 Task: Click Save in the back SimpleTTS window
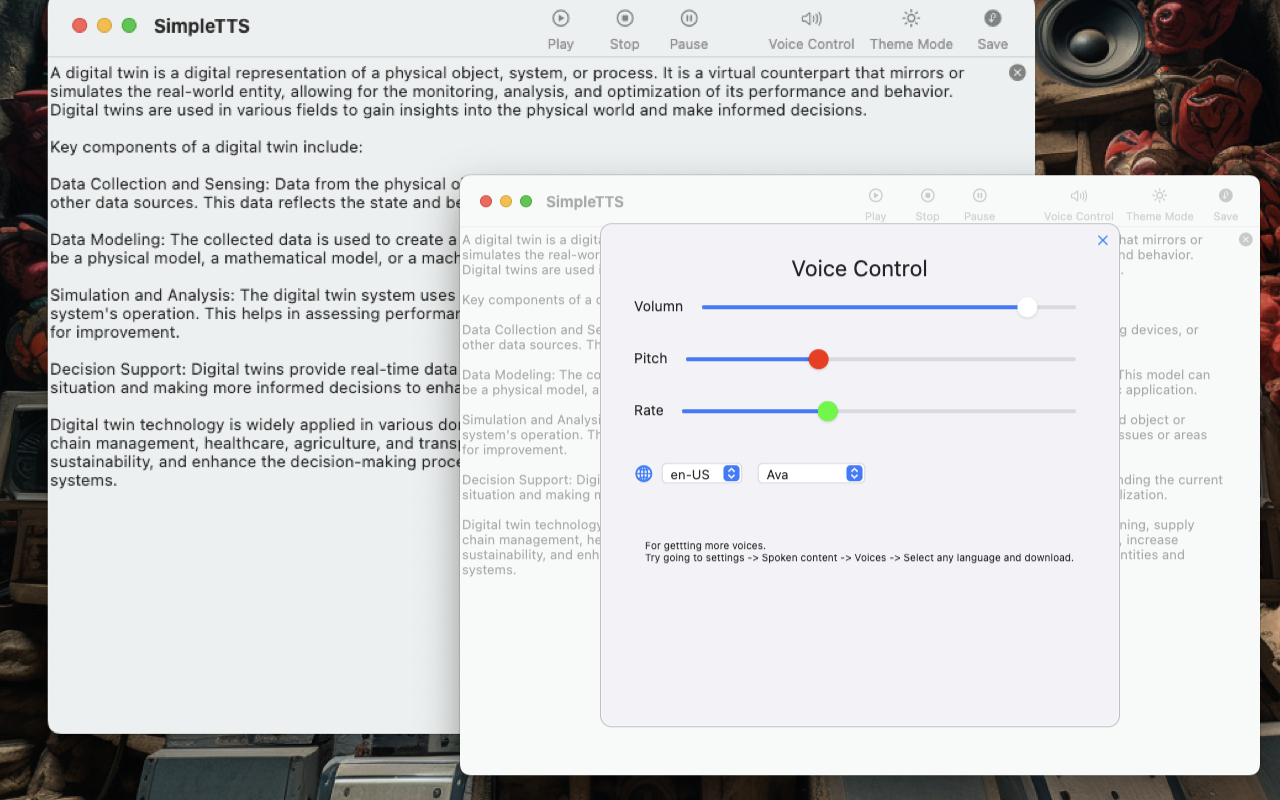click(x=992, y=29)
